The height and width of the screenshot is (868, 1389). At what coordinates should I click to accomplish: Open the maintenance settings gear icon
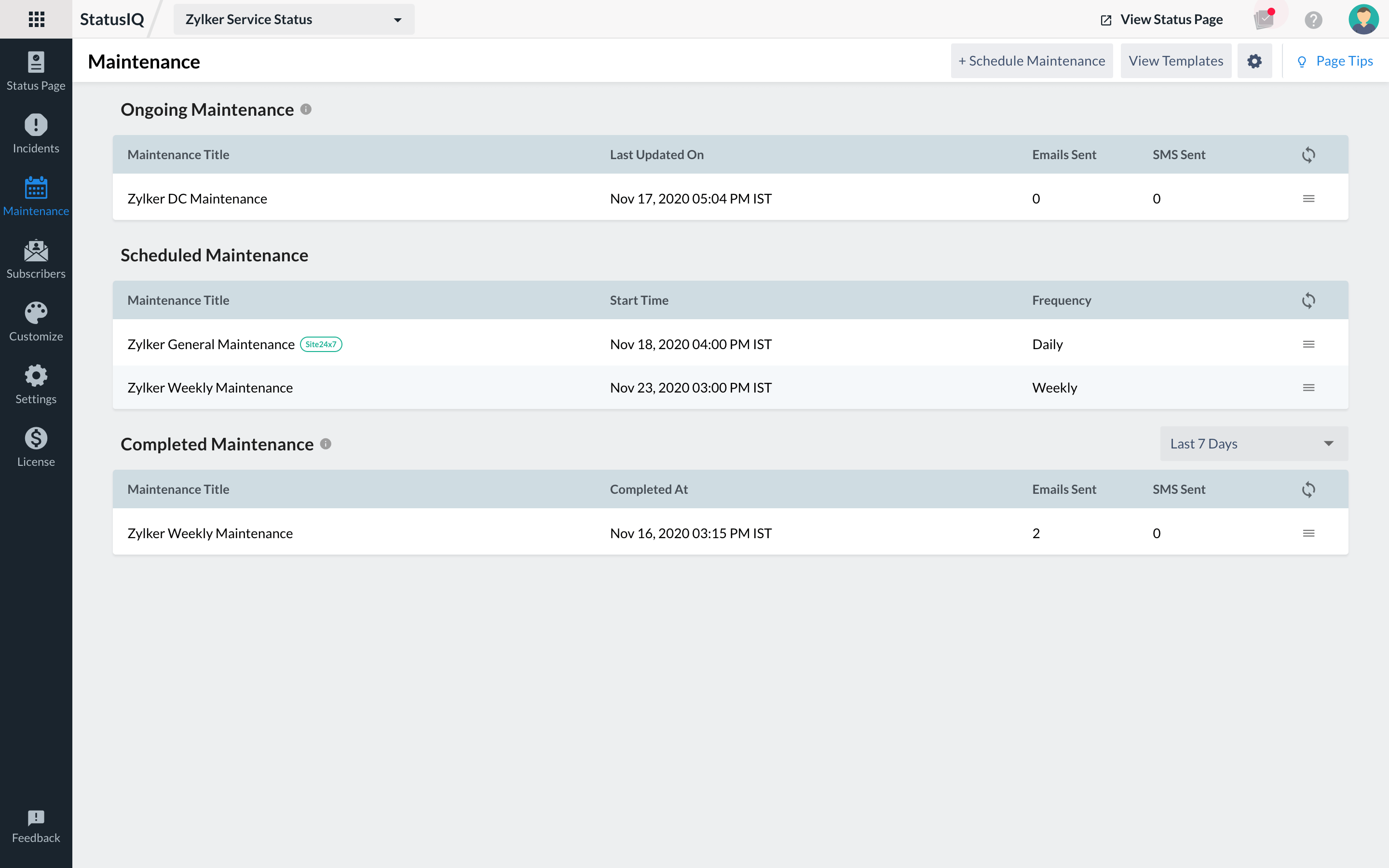click(x=1254, y=61)
